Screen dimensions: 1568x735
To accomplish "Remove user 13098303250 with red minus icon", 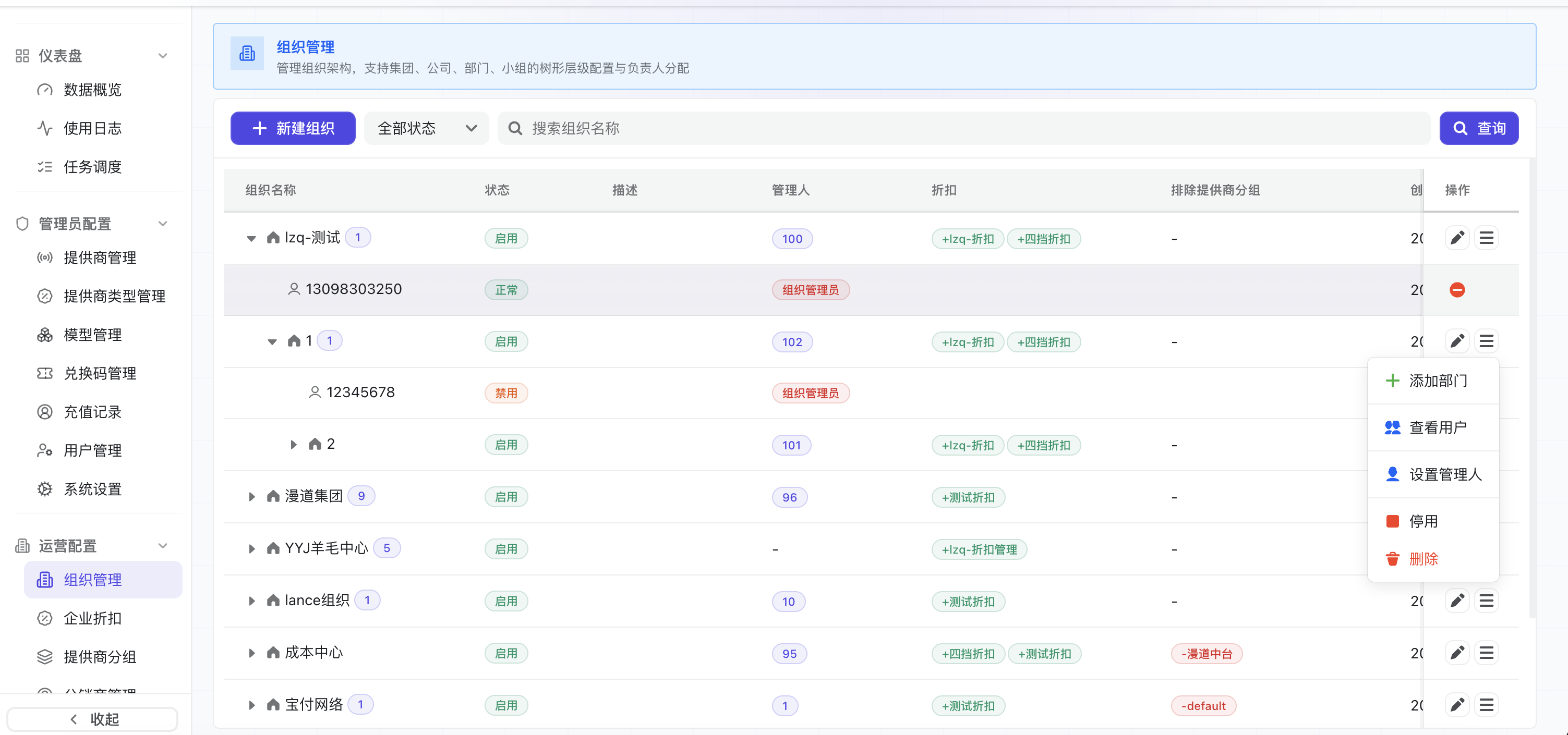I will coord(1457,290).
